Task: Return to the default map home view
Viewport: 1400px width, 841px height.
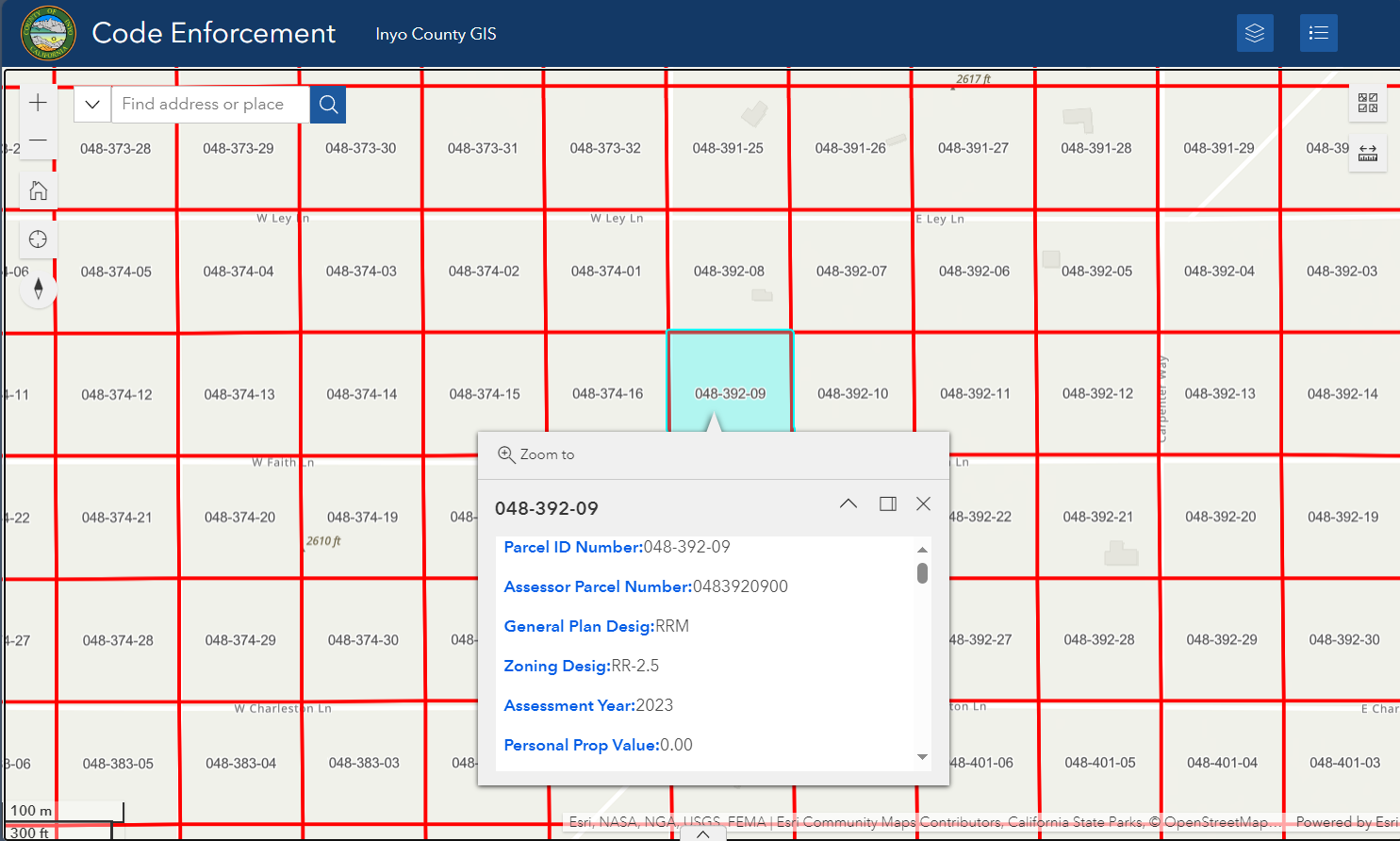Action: tap(38, 190)
